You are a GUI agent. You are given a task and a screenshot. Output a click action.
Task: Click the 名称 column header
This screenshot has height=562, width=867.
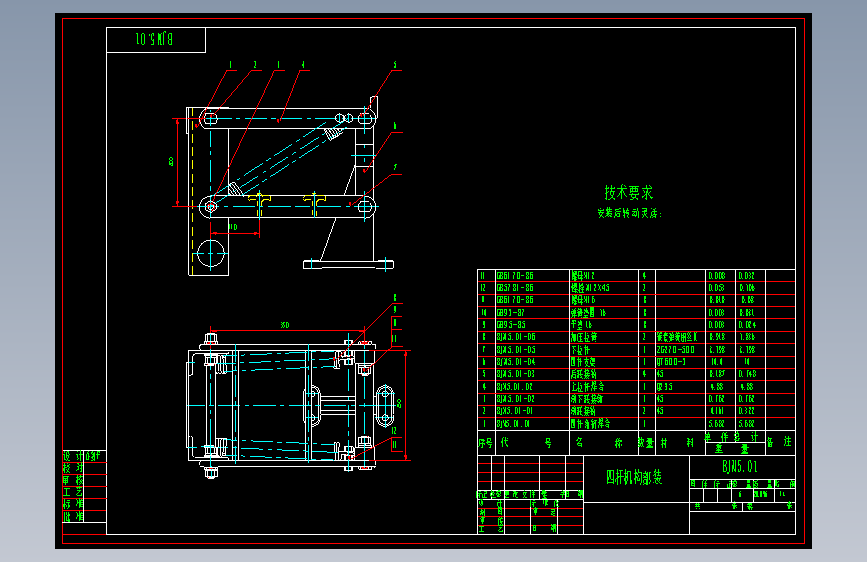tap(599, 443)
